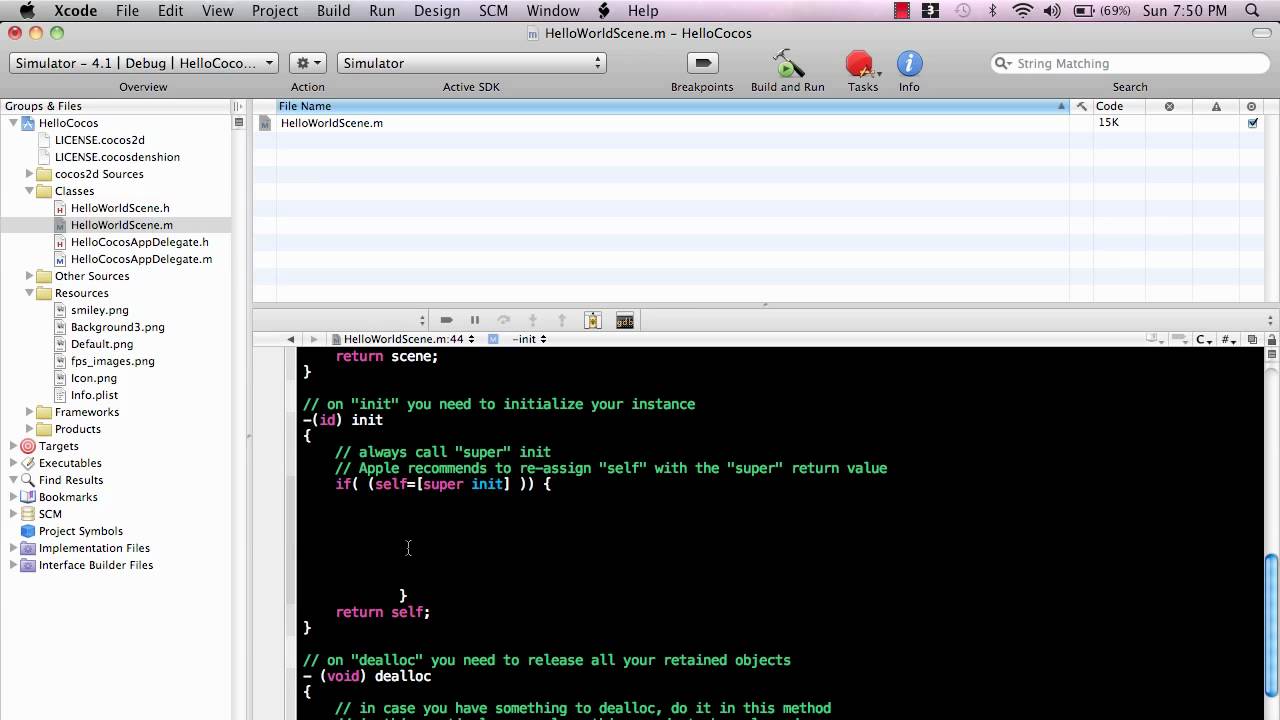Go forward with the editor history arrow
The image size is (1280, 720).
(313, 339)
